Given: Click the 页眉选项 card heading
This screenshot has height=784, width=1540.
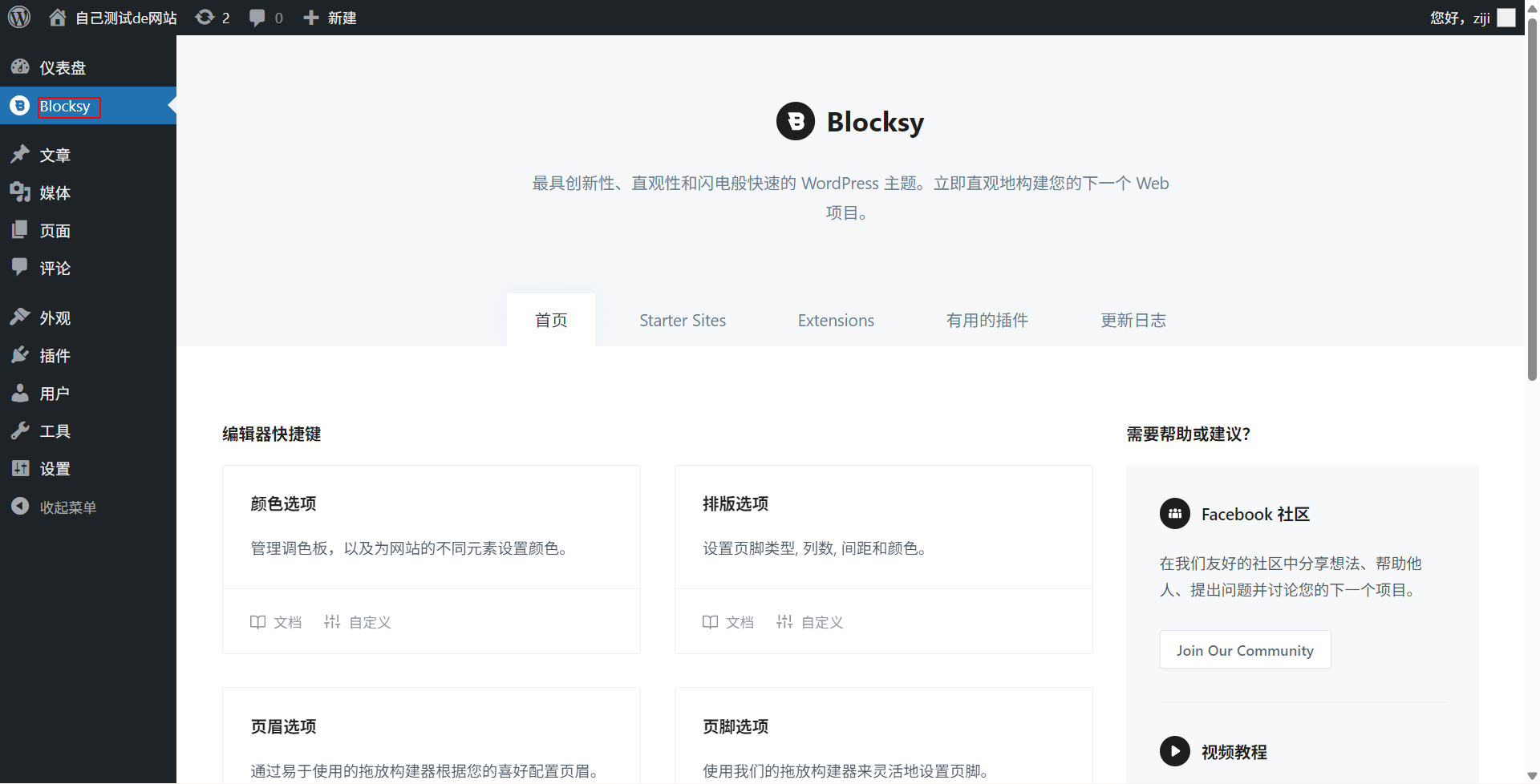Looking at the screenshot, I should pos(283,726).
